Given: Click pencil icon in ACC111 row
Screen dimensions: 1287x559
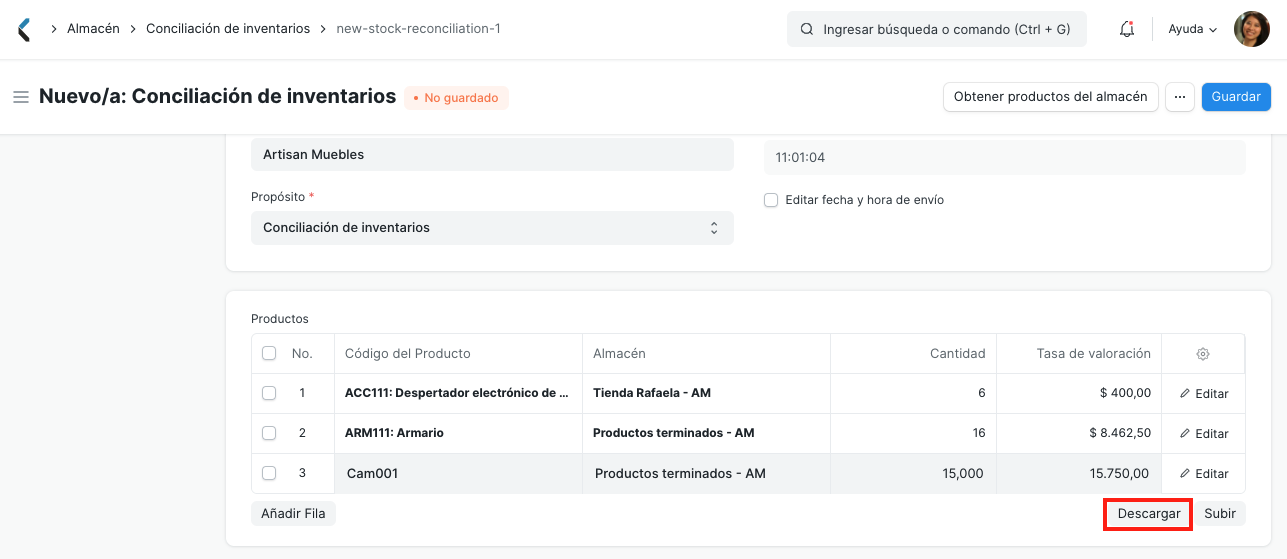Looking at the screenshot, I should coord(1185,393).
